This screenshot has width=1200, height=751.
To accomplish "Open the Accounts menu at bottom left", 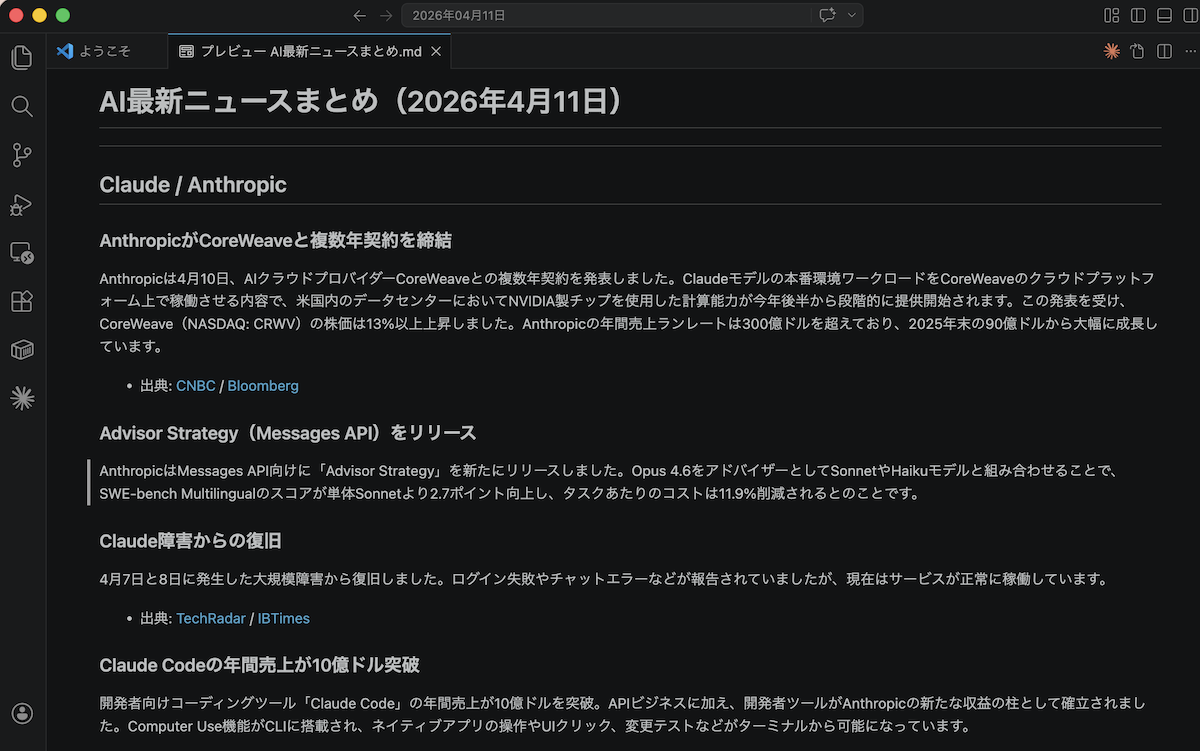I will [x=22, y=713].
